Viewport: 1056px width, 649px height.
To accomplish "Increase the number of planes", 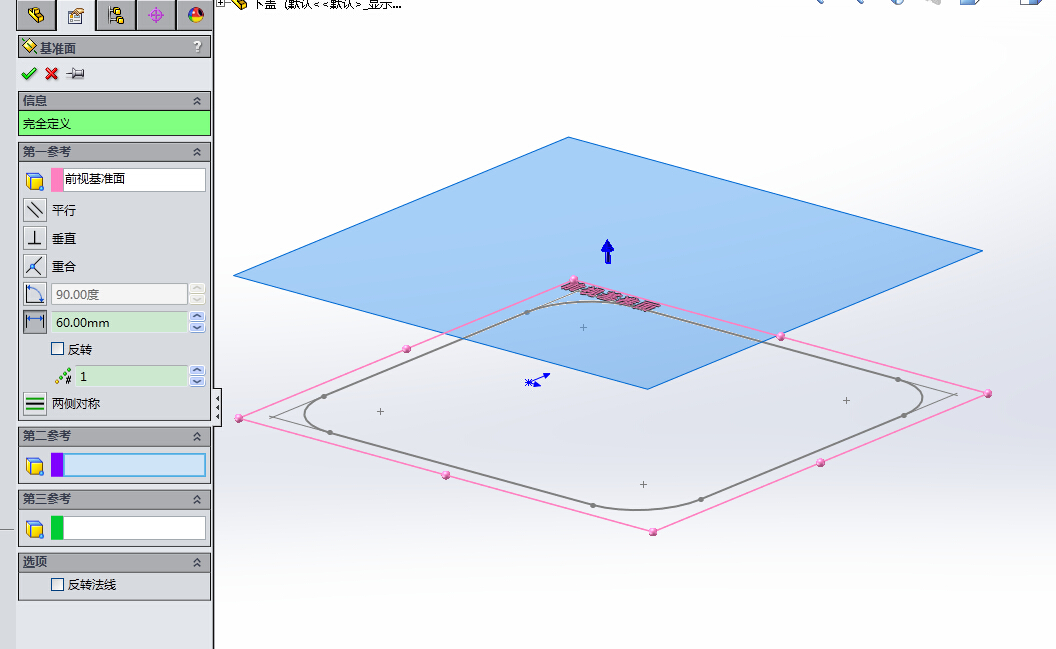I will click(x=197, y=370).
